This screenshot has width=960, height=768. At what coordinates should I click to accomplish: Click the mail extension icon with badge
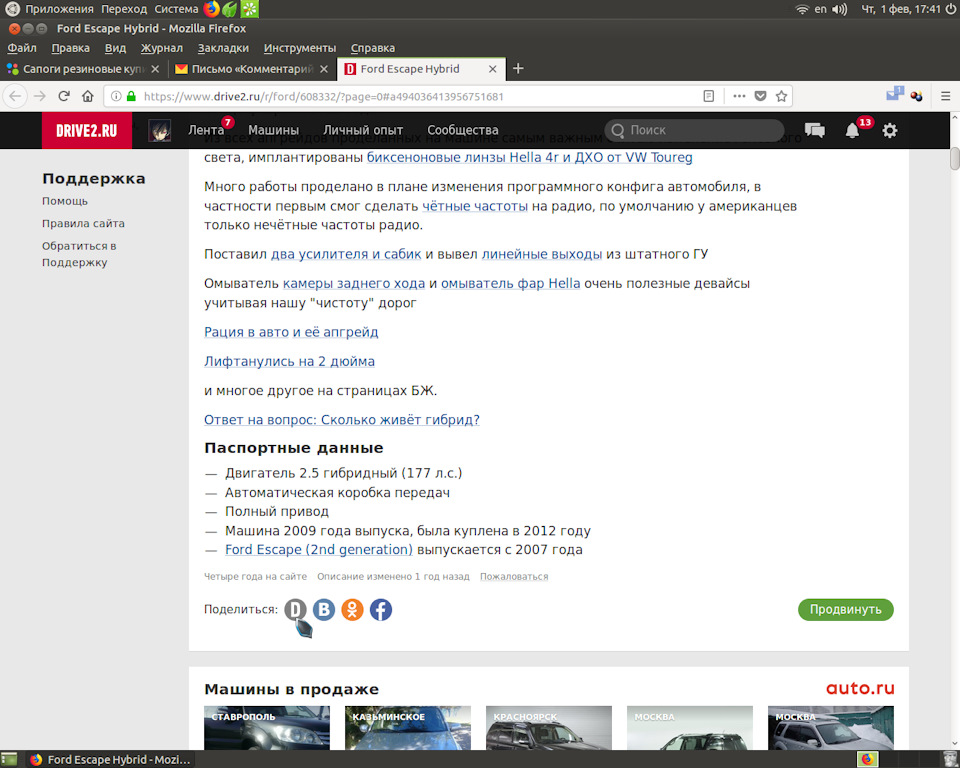click(x=894, y=94)
